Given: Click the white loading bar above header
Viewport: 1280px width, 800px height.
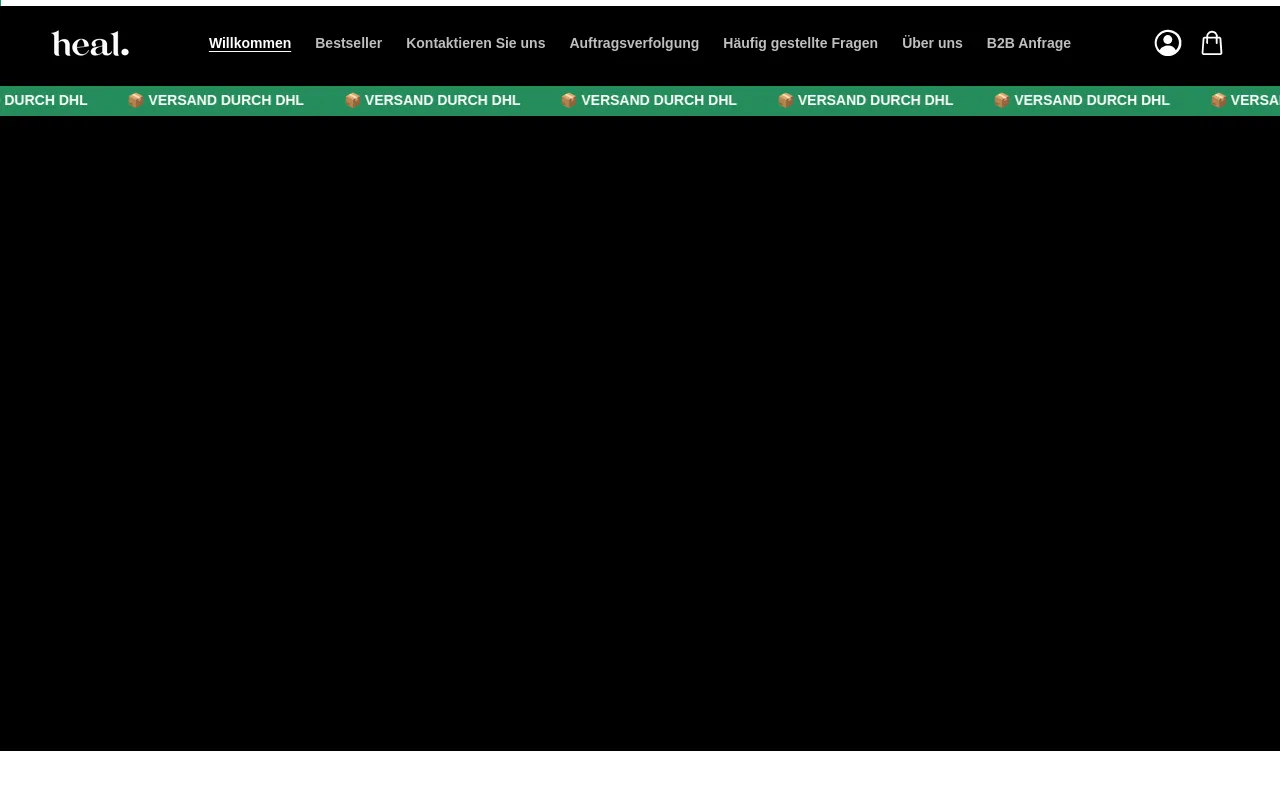Looking at the screenshot, I should click(x=640, y=3).
